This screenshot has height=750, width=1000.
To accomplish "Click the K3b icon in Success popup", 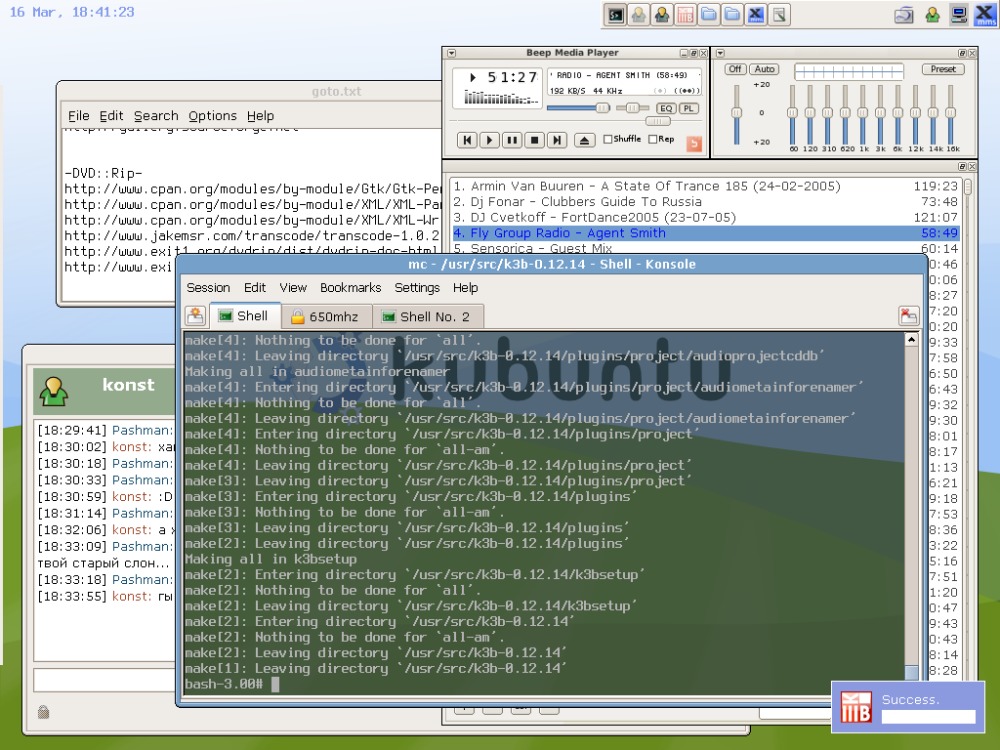I will coord(855,707).
